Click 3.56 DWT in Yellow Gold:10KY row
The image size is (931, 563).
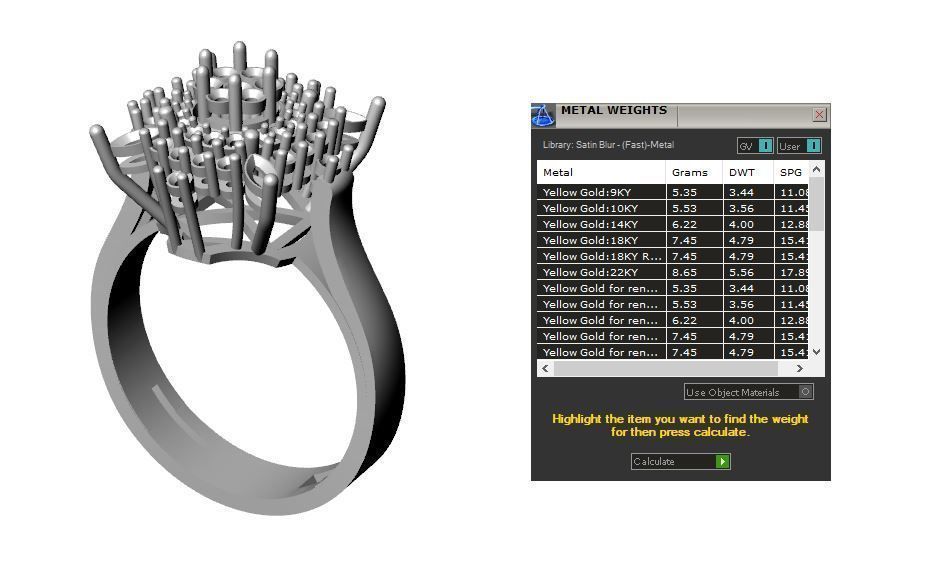[x=748, y=208]
